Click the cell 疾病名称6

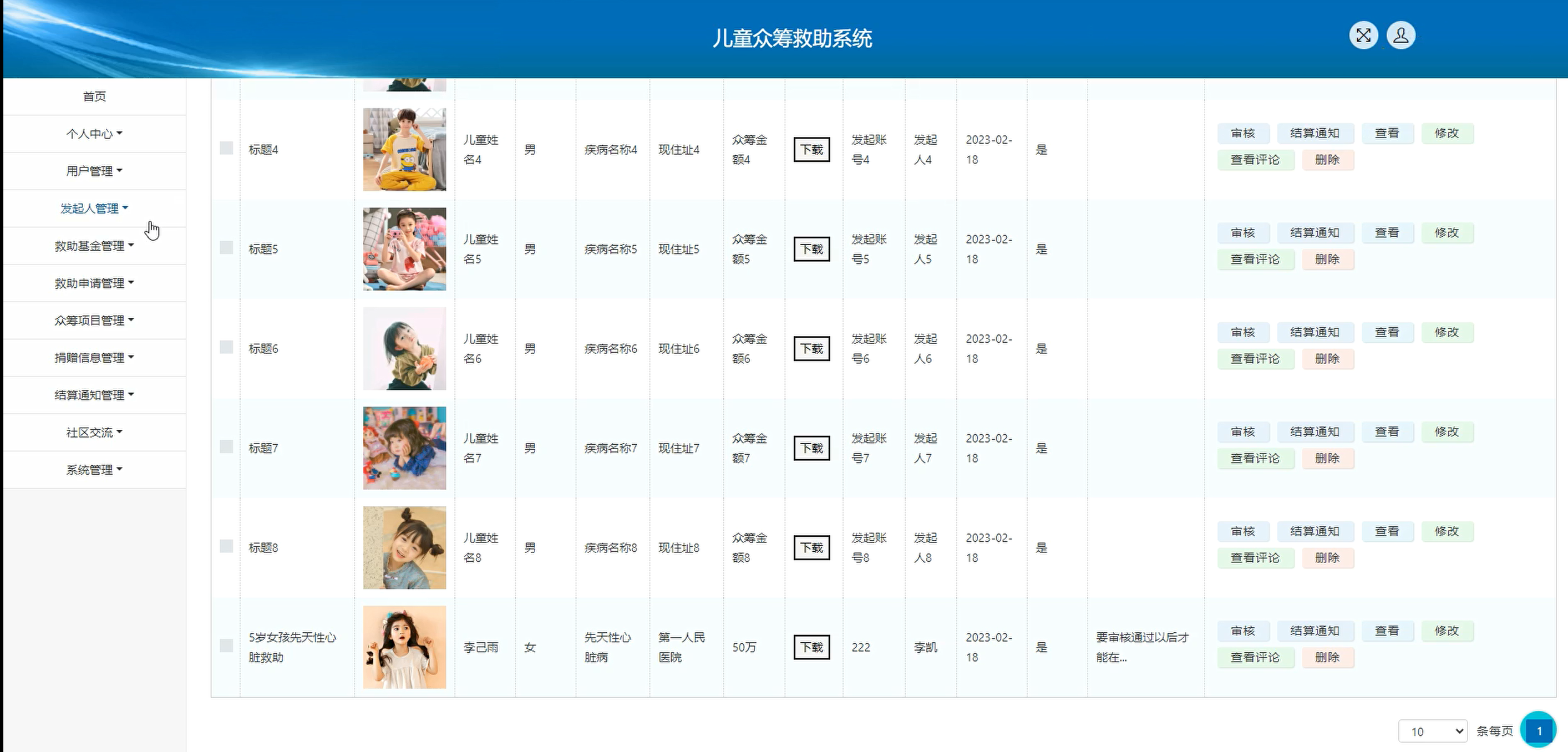pyautogui.click(x=611, y=349)
